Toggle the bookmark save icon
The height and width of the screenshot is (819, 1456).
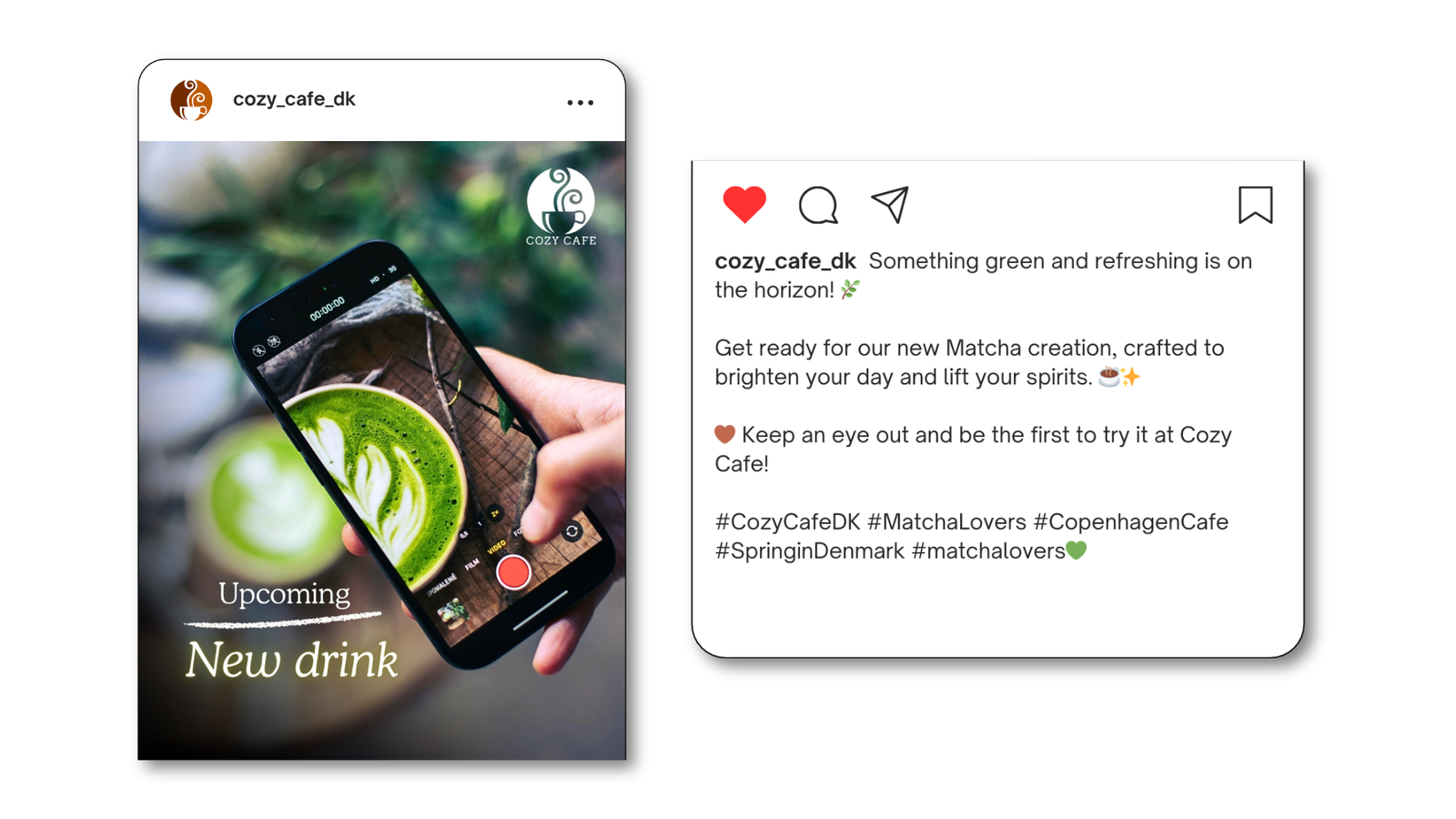click(1255, 205)
